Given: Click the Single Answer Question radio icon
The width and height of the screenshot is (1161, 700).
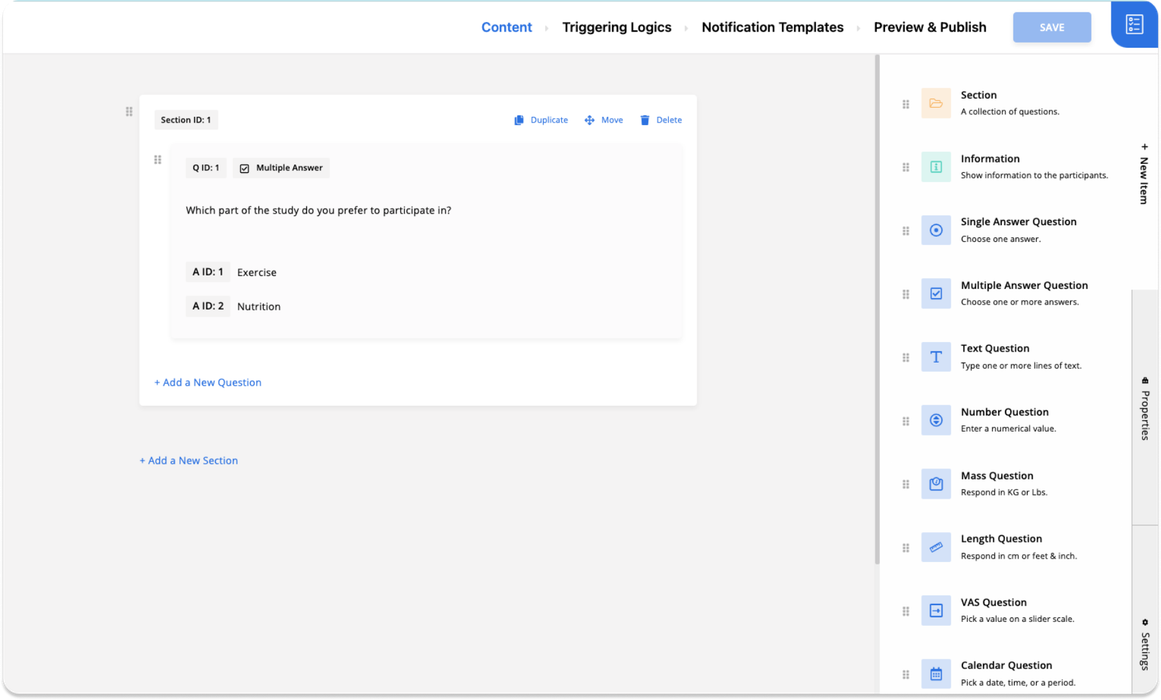Looking at the screenshot, I should pyautogui.click(x=936, y=230).
